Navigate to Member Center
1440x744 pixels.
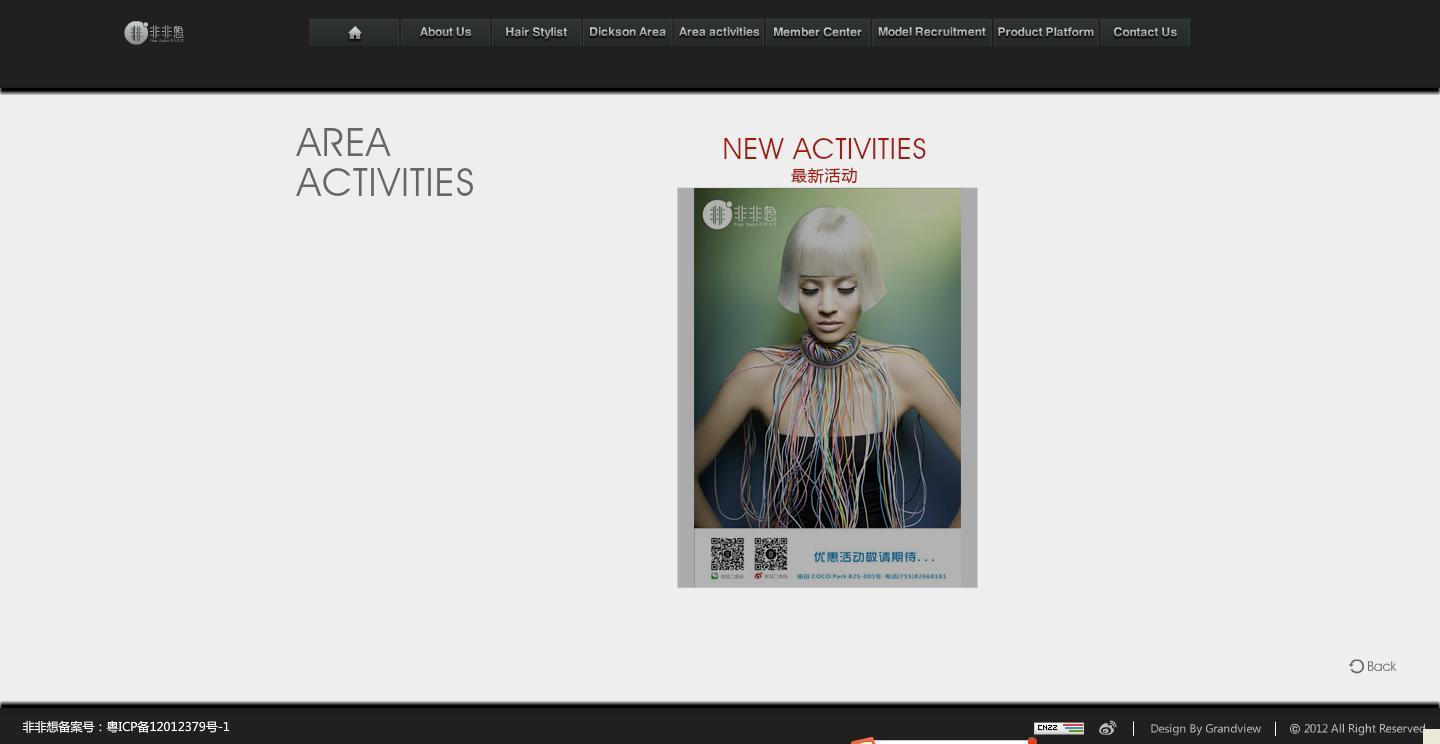pos(817,32)
